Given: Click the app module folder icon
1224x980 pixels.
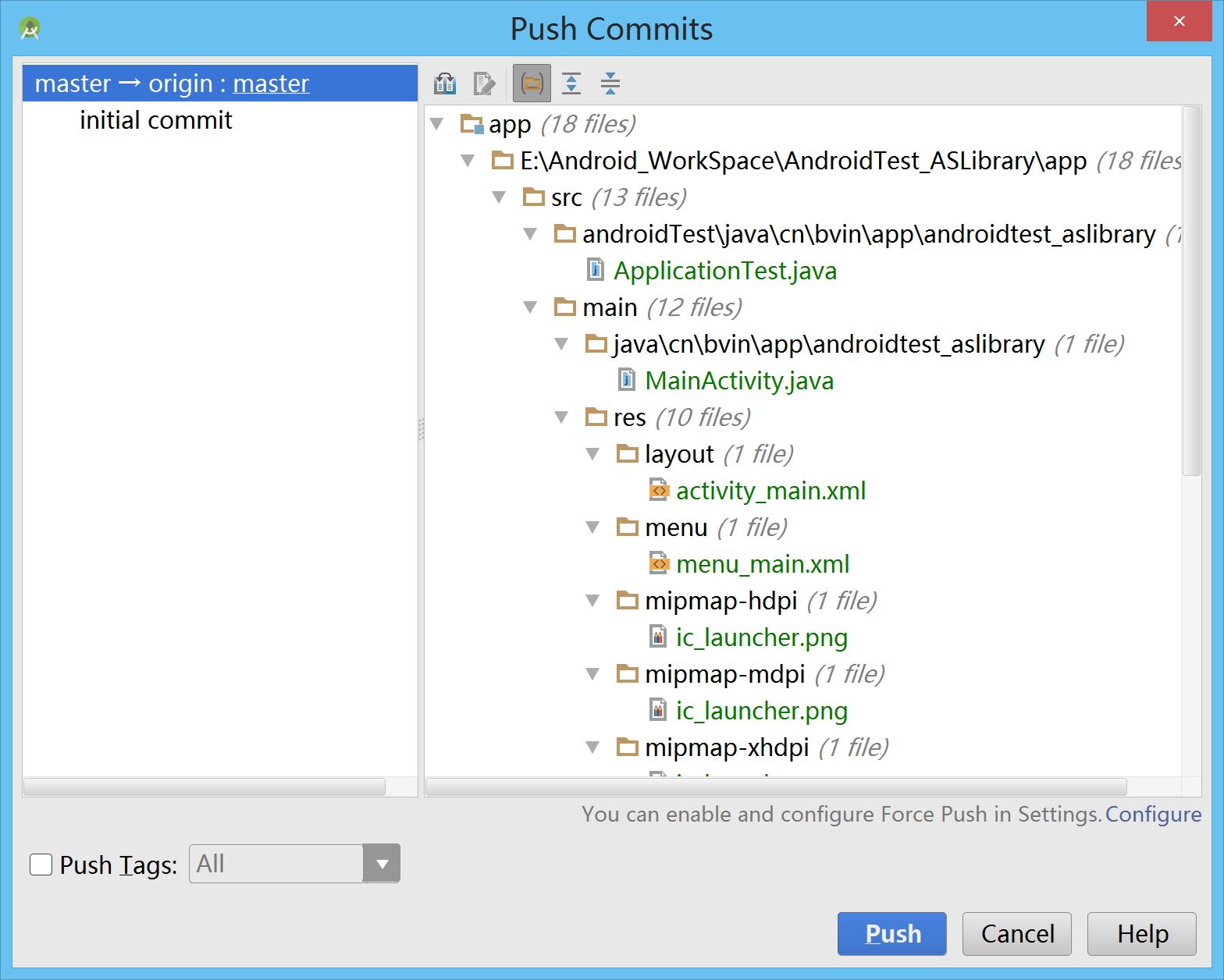Looking at the screenshot, I should [x=472, y=123].
